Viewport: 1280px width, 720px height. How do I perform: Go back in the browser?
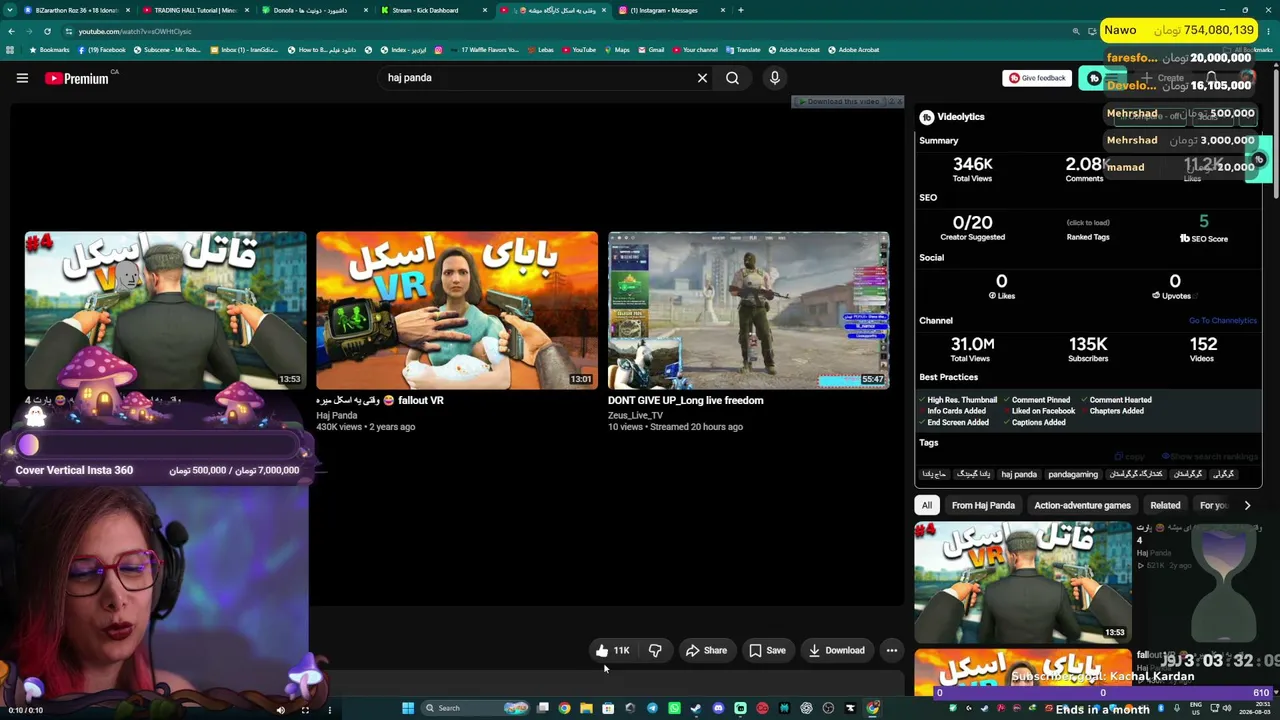click(x=11, y=31)
